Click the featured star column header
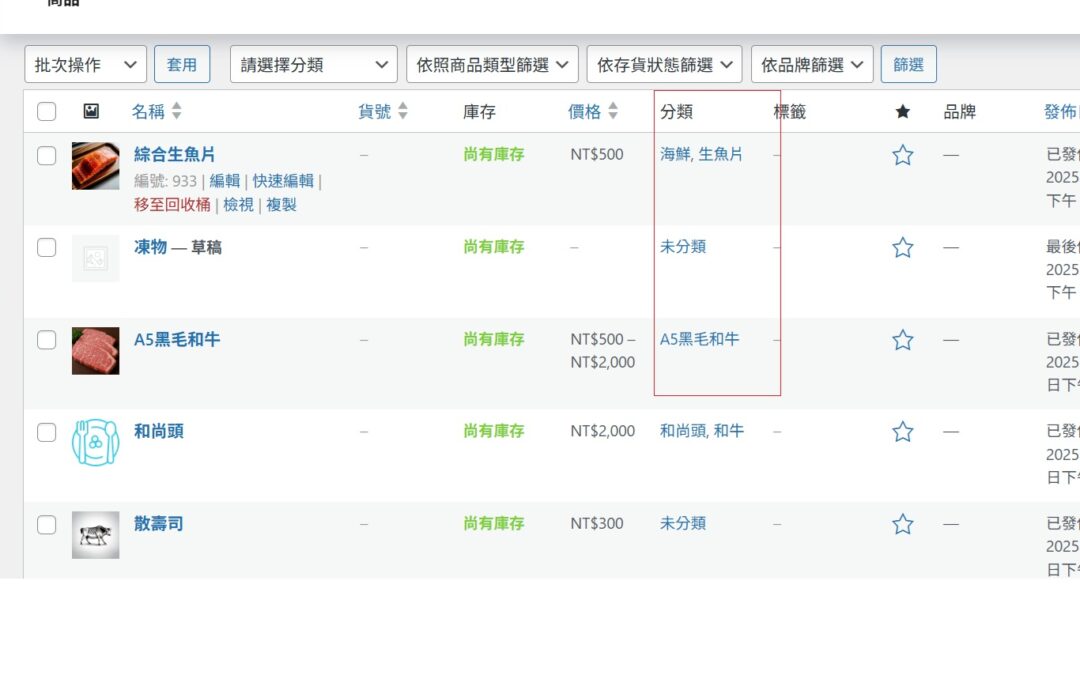The image size is (1080, 675). 902,112
